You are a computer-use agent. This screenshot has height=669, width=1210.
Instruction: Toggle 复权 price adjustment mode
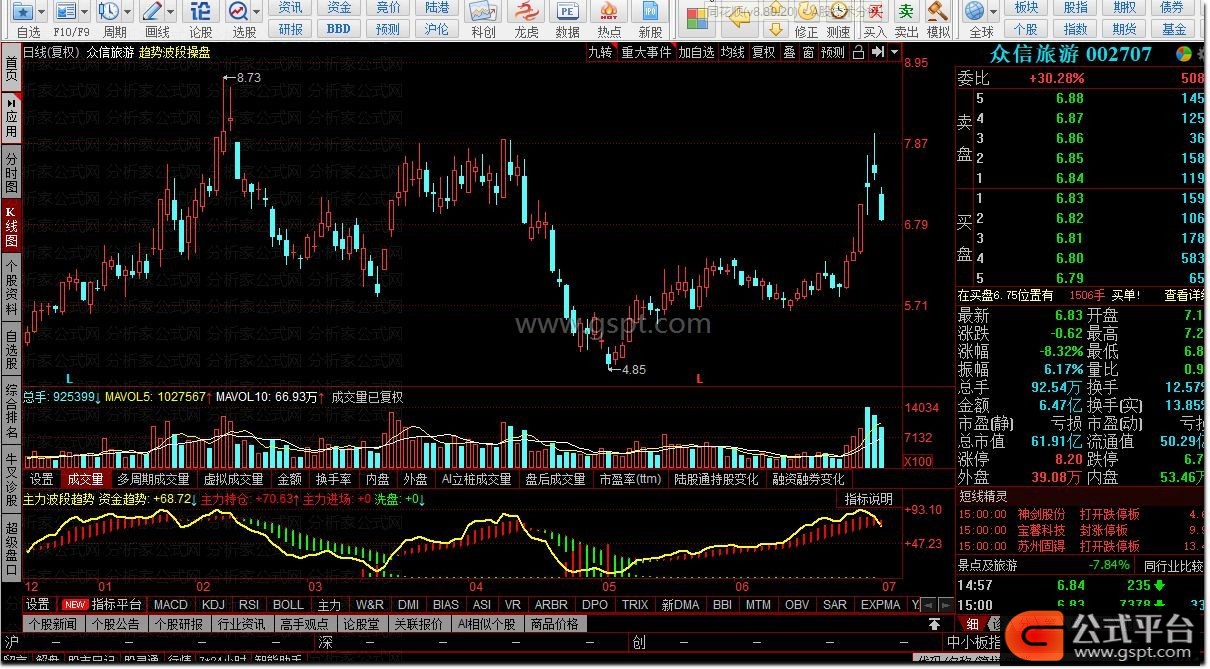(x=764, y=52)
